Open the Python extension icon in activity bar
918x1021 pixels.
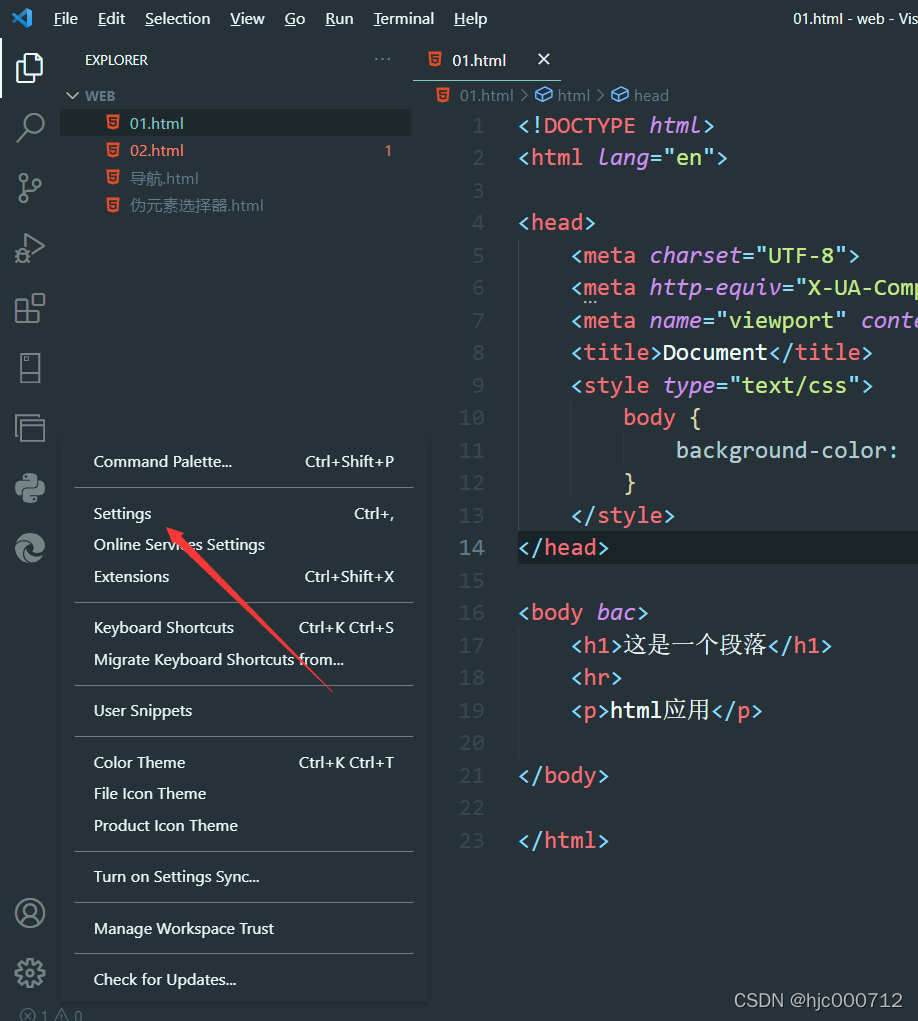coord(30,488)
